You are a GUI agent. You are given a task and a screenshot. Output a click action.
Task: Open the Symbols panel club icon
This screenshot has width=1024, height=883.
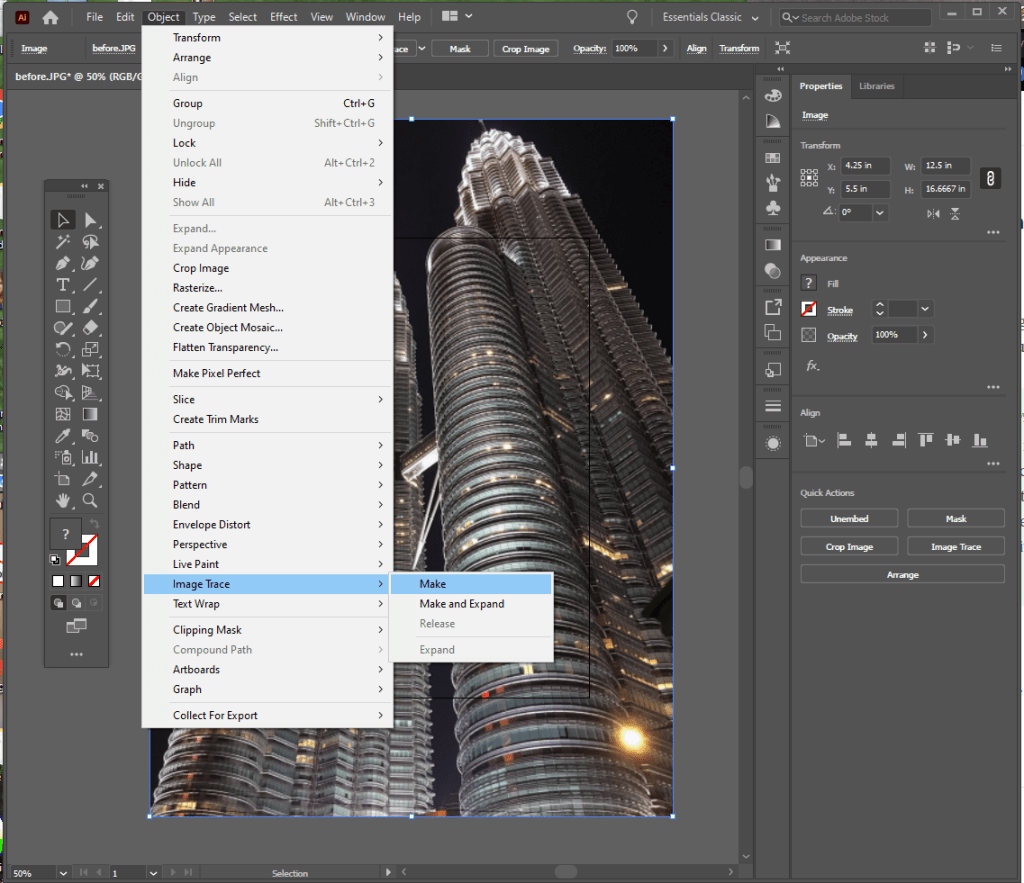[772, 208]
